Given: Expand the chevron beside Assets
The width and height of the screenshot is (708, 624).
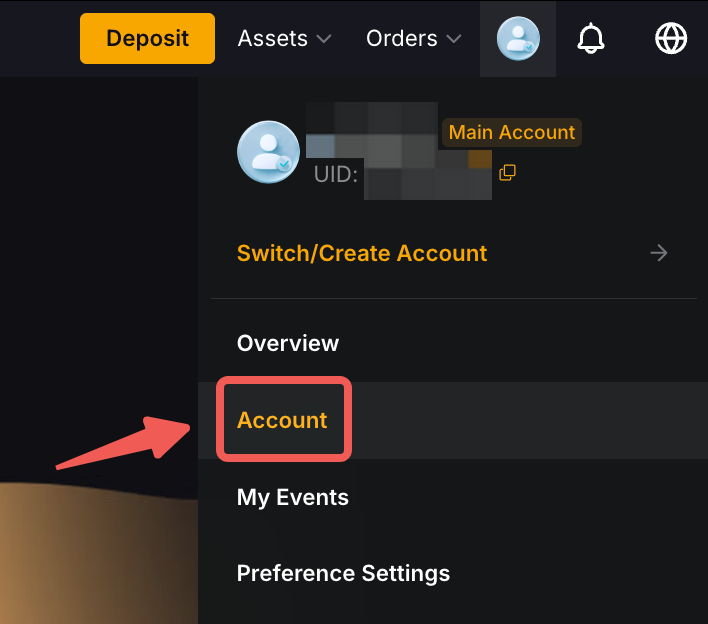Looking at the screenshot, I should 323,40.
